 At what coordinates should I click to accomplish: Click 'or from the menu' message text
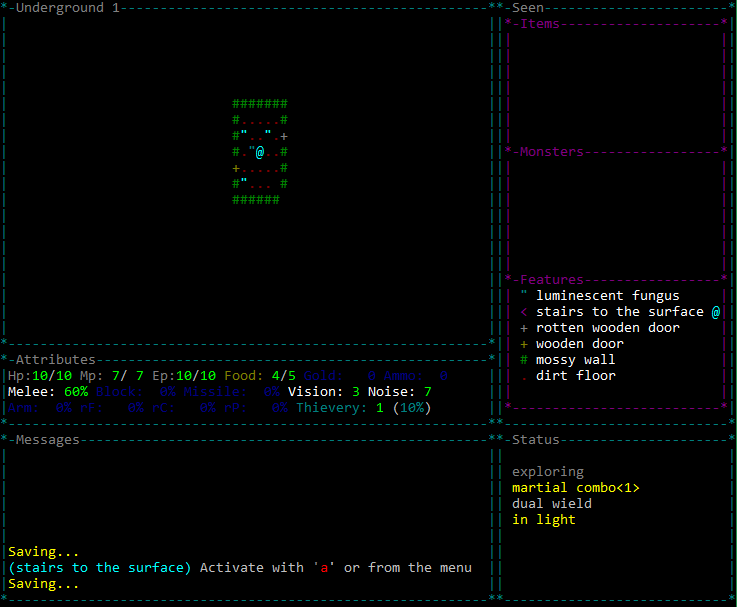pos(408,568)
